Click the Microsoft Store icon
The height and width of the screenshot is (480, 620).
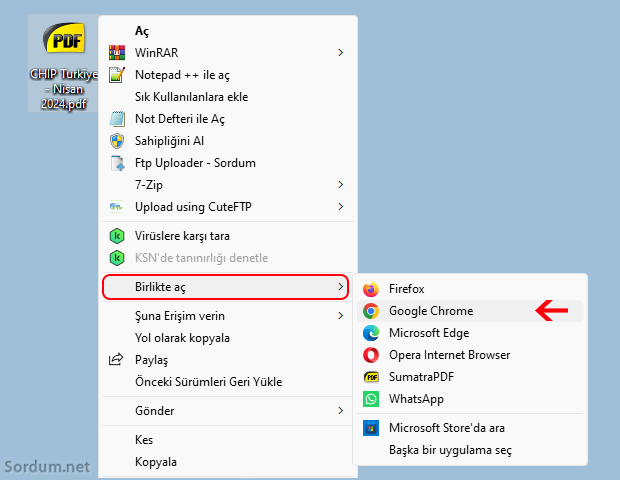click(x=371, y=428)
